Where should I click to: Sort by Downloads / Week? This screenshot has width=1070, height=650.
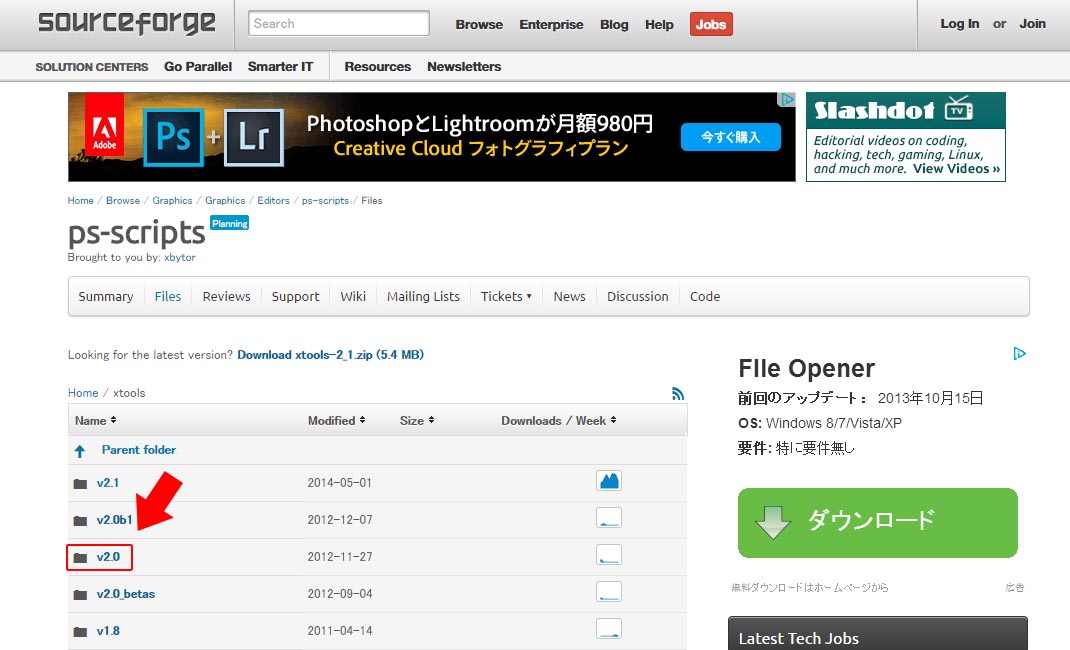pos(559,421)
